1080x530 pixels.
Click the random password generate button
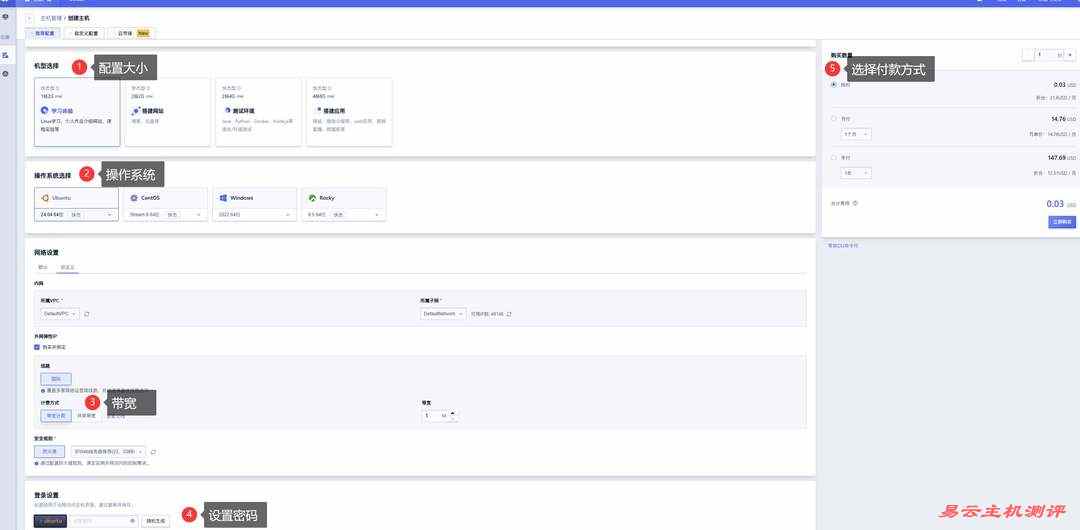coord(157,521)
